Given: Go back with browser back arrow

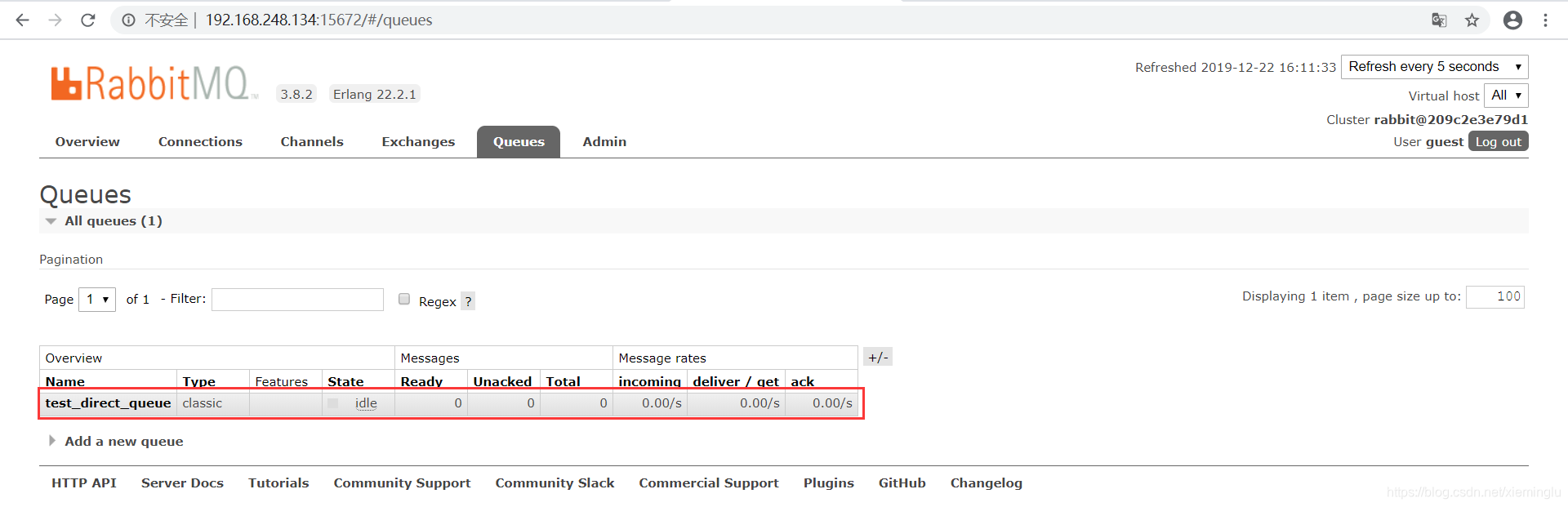Looking at the screenshot, I should pos(22,20).
